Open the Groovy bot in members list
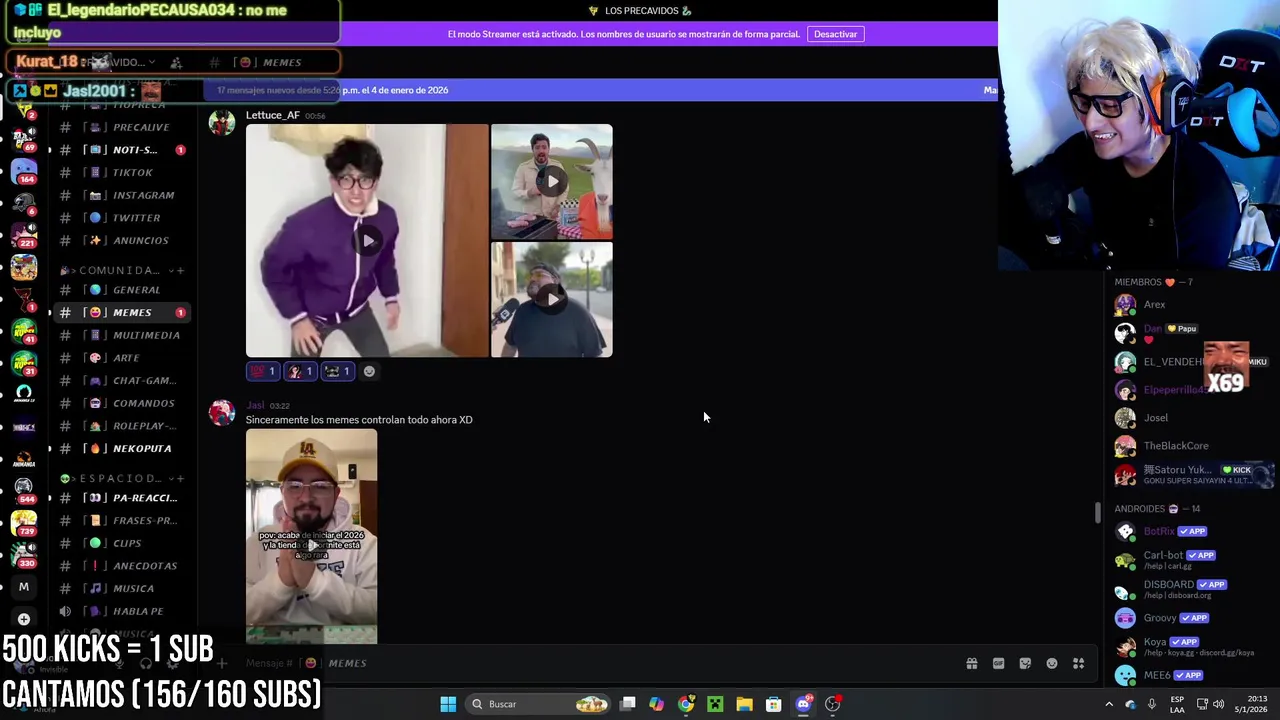The height and width of the screenshot is (720, 1280). [x=1190, y=618]
